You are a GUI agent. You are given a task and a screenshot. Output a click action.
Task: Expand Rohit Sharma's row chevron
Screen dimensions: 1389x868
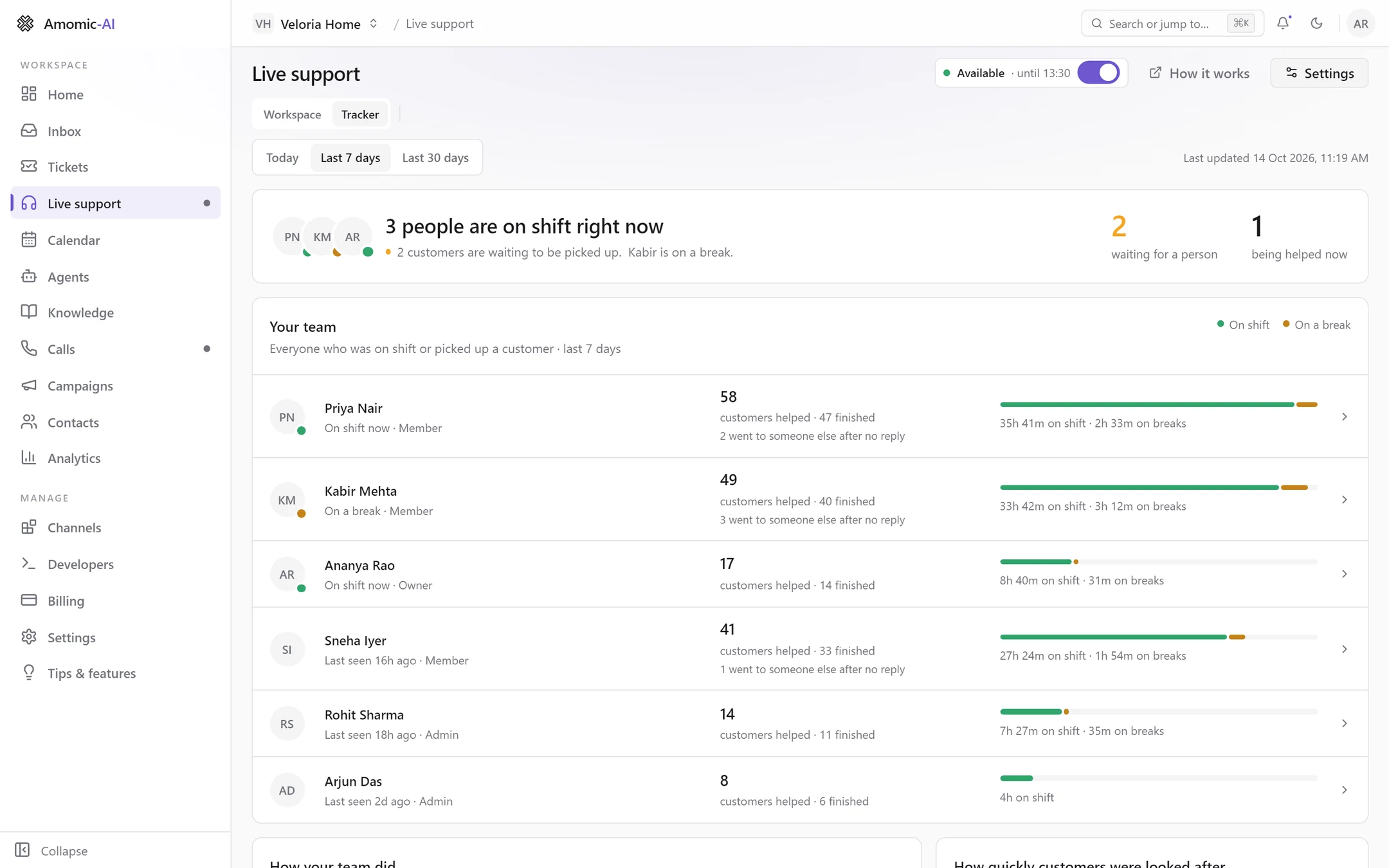tap(1344, 723)
